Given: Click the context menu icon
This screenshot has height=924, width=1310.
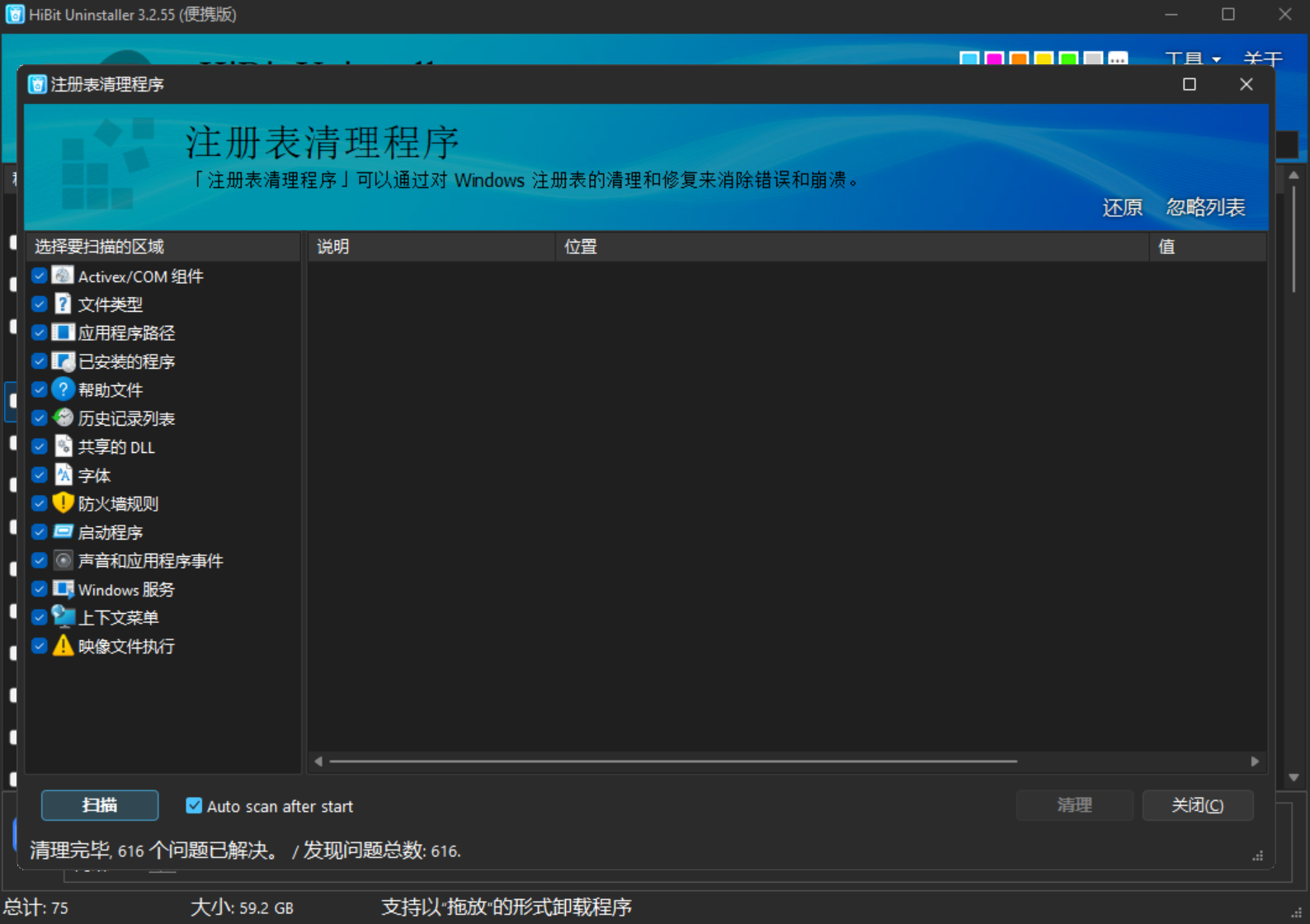Looking at the screenshot, I should pos(63,617).
